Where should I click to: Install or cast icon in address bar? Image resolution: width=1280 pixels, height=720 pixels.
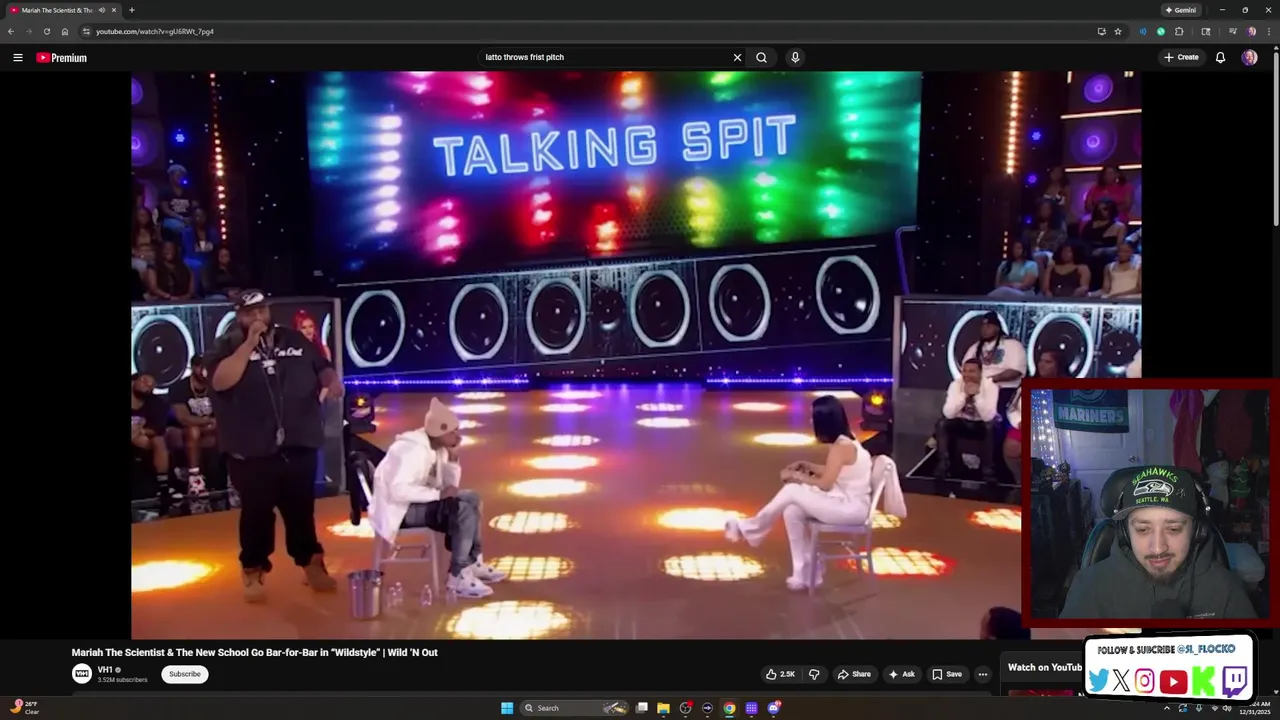click(x=1101, y=31)
